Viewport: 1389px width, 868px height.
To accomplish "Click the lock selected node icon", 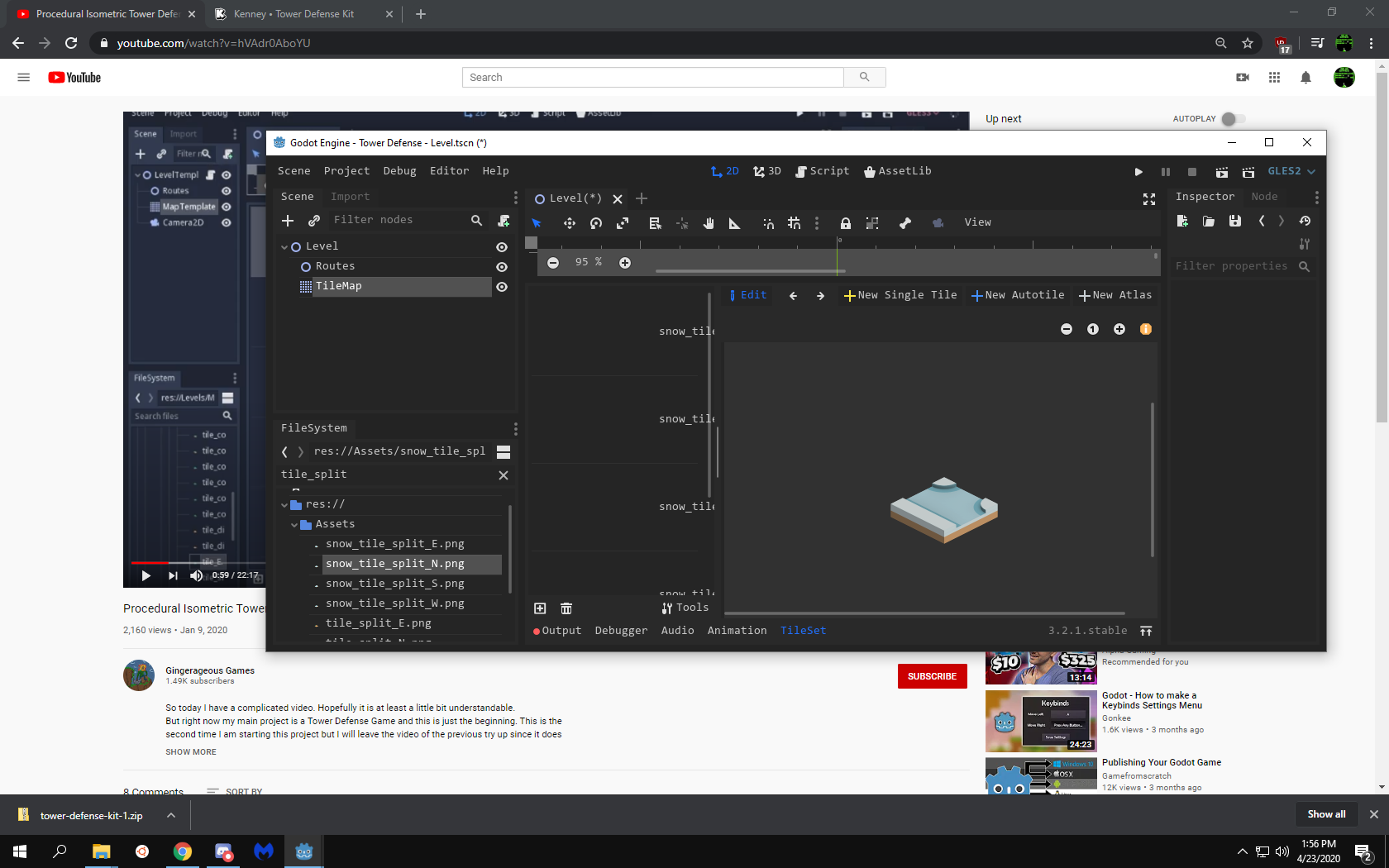I will [x=845, y=222].
